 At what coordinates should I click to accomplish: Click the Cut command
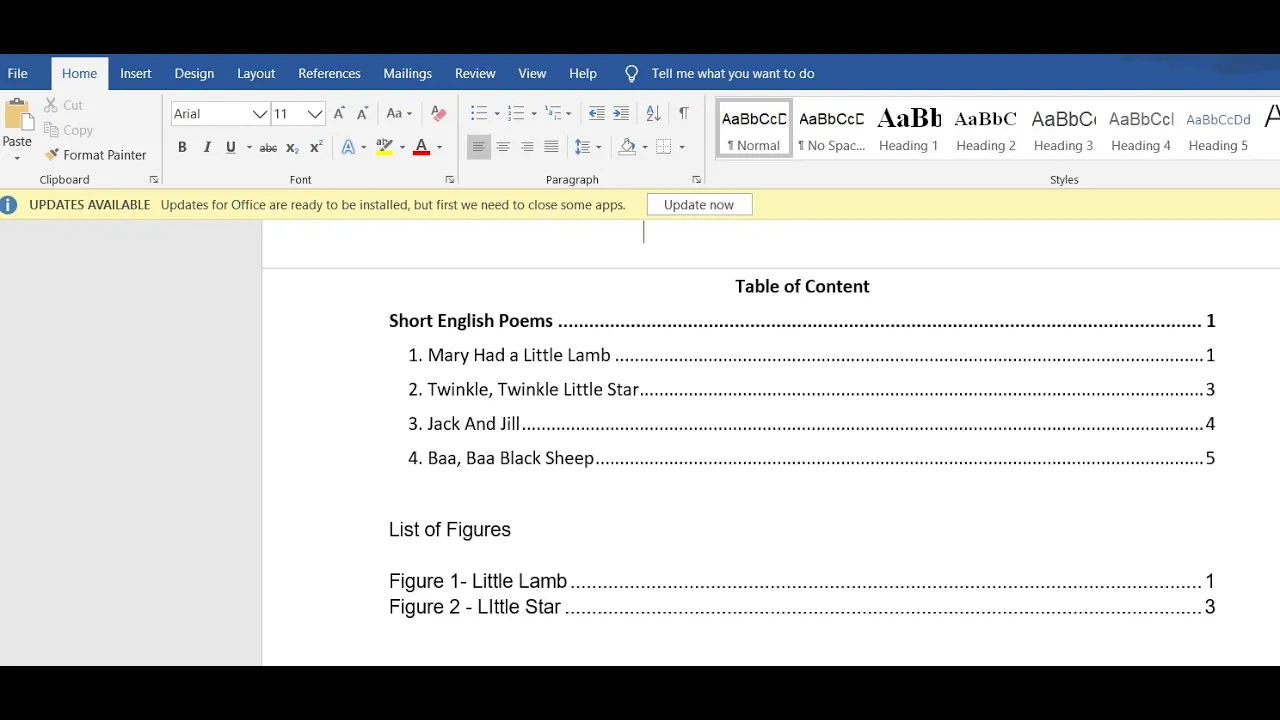tap(63, 105)
